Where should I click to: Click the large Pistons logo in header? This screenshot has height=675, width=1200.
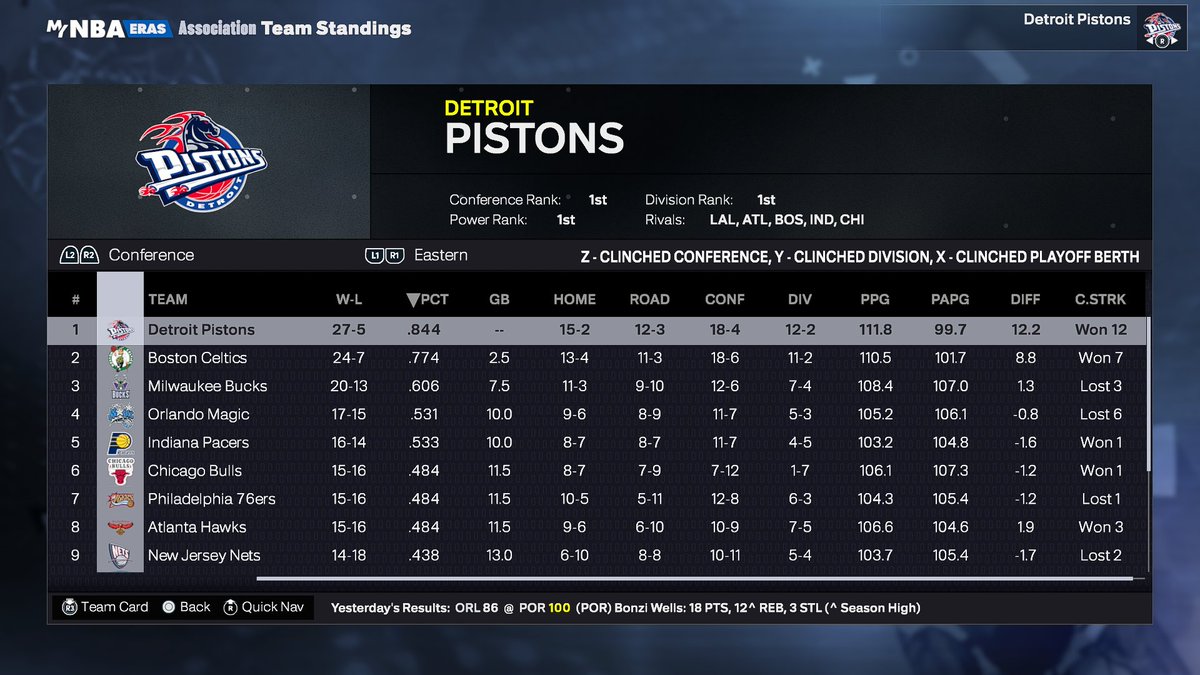tap(202, 160)
